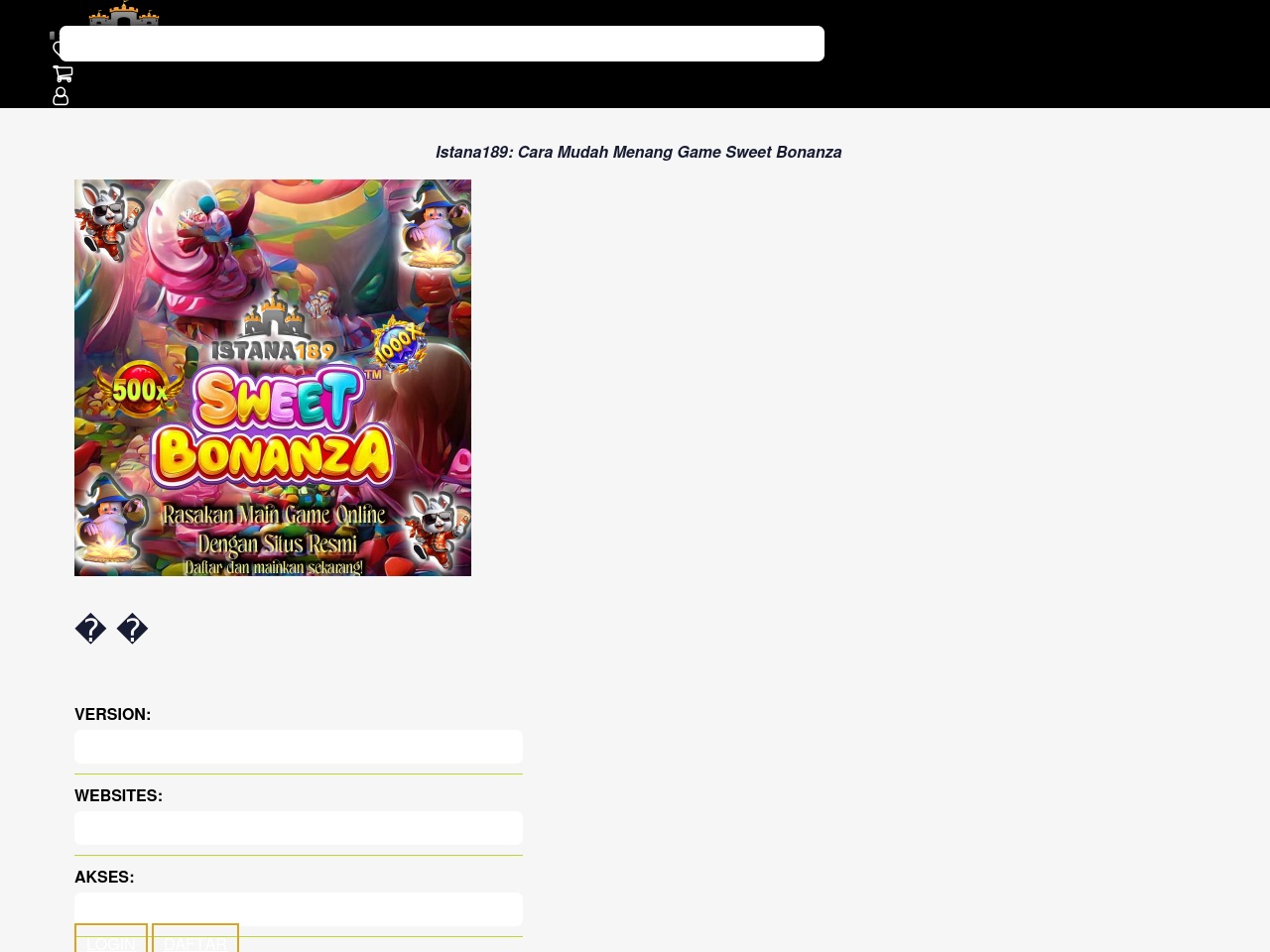The height and width of the screenshot is (952, 1270).
Task: Open the user account icon
Action: coord(61,96)
